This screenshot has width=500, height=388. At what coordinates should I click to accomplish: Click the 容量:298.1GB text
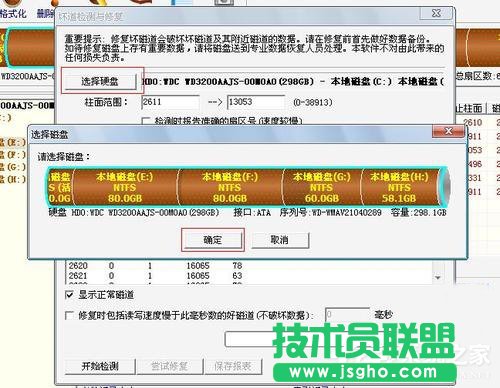419,212
